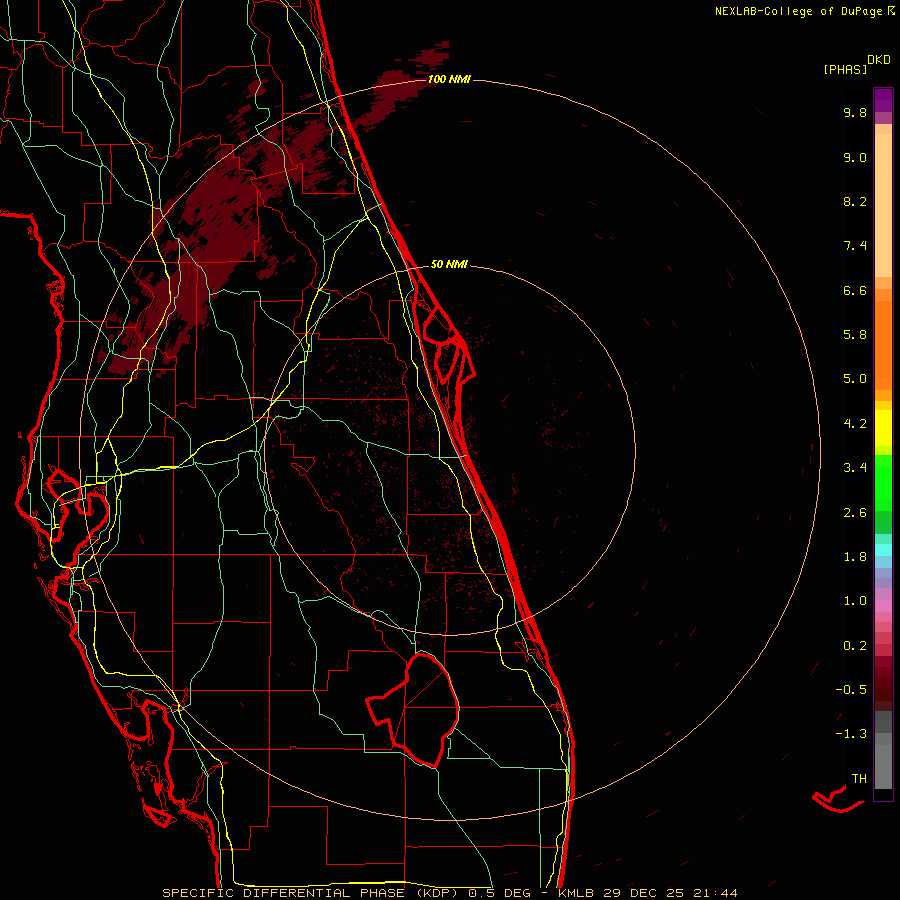Pick the peach band of the color bar
Image resolution: width=900 pixels, height=900 pixels.
(883, 204)
